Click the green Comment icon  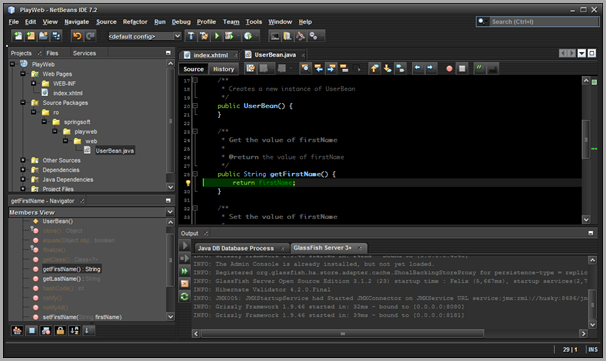click(x=479, y=68)
